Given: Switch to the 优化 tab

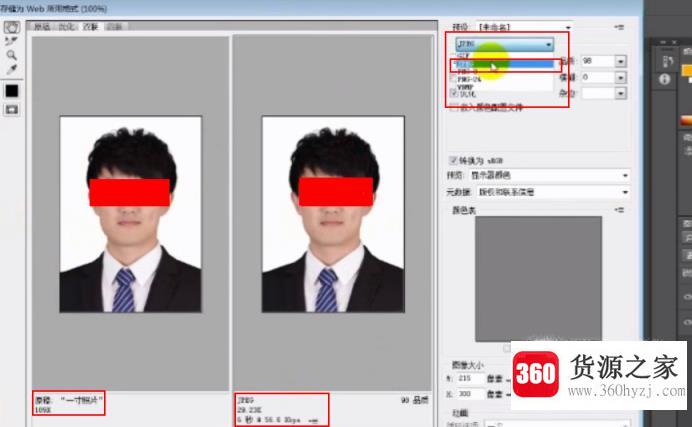Looking at the screenshot, I should pyautogui.click(x=67, y=27).
